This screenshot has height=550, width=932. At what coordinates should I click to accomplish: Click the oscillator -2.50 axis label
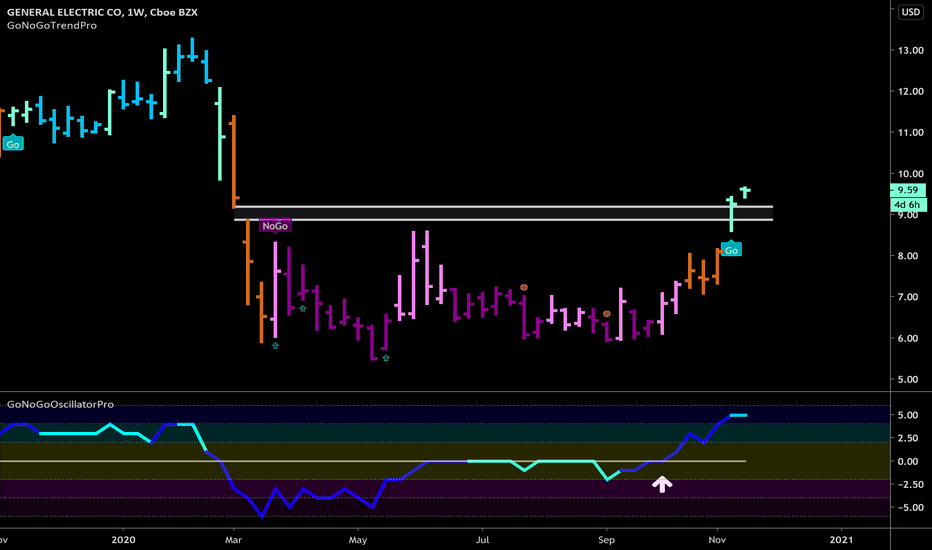click(911, 485)
